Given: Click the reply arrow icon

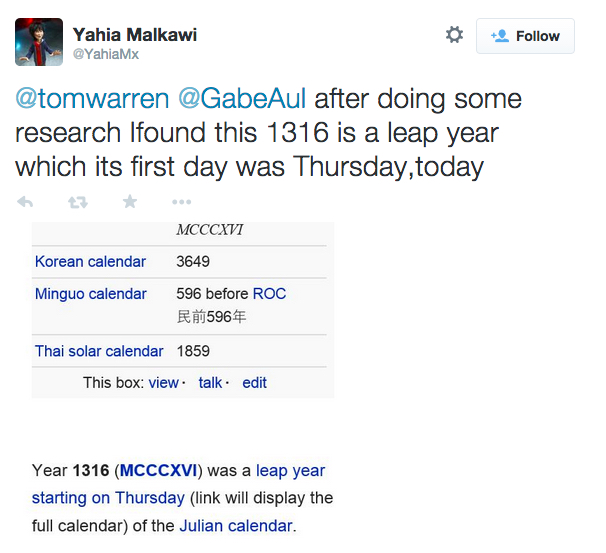Looking at the screenshot, I should [25, 202].
